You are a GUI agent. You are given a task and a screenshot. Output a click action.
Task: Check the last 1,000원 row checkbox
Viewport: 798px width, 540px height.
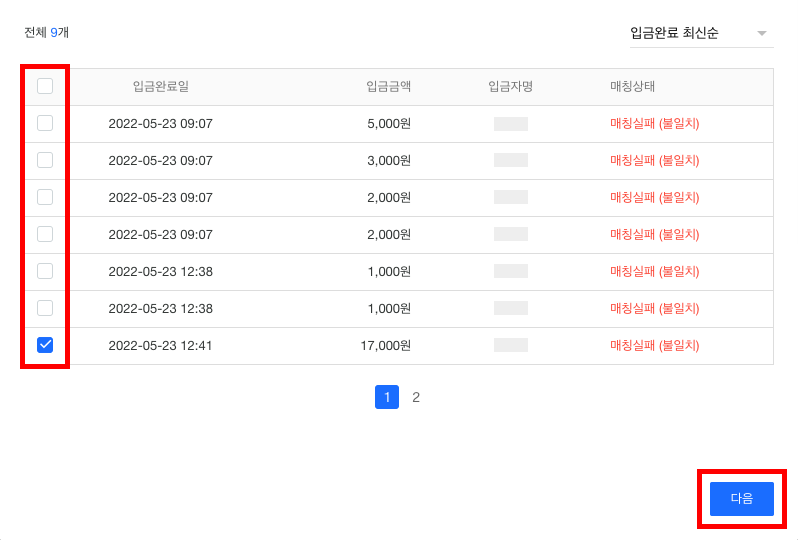click(45, 308)
